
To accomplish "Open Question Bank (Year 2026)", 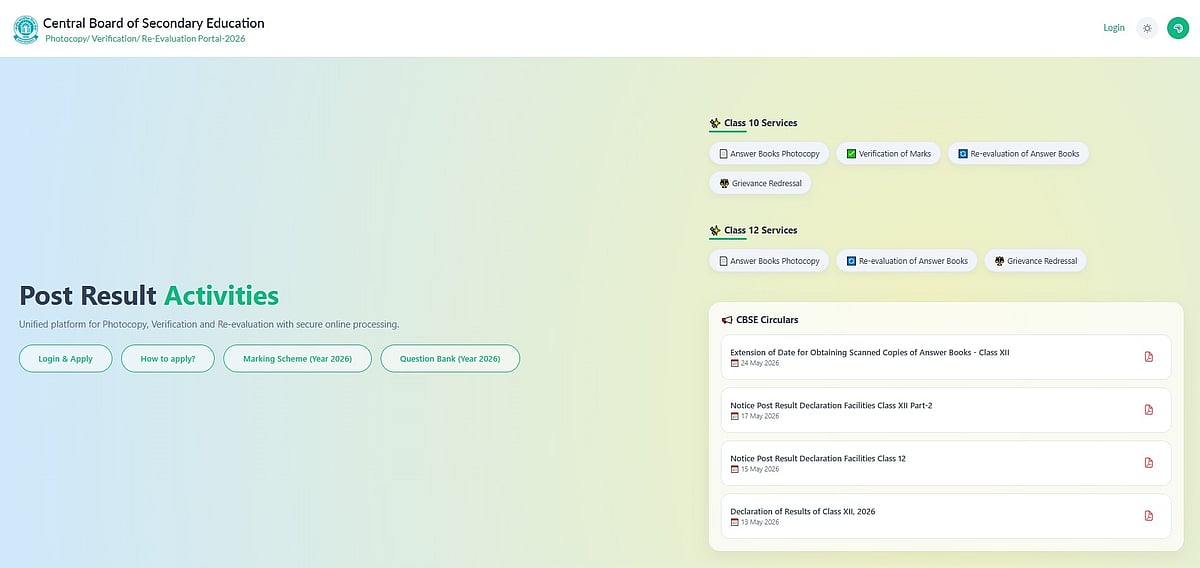I will [x=450, y=358].
